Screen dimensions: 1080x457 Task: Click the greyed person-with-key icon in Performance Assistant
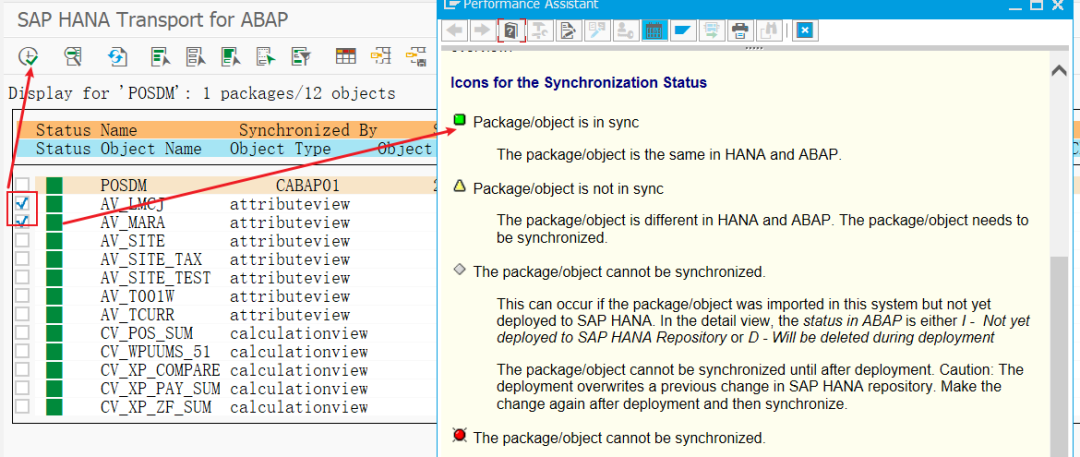point(625,30)
